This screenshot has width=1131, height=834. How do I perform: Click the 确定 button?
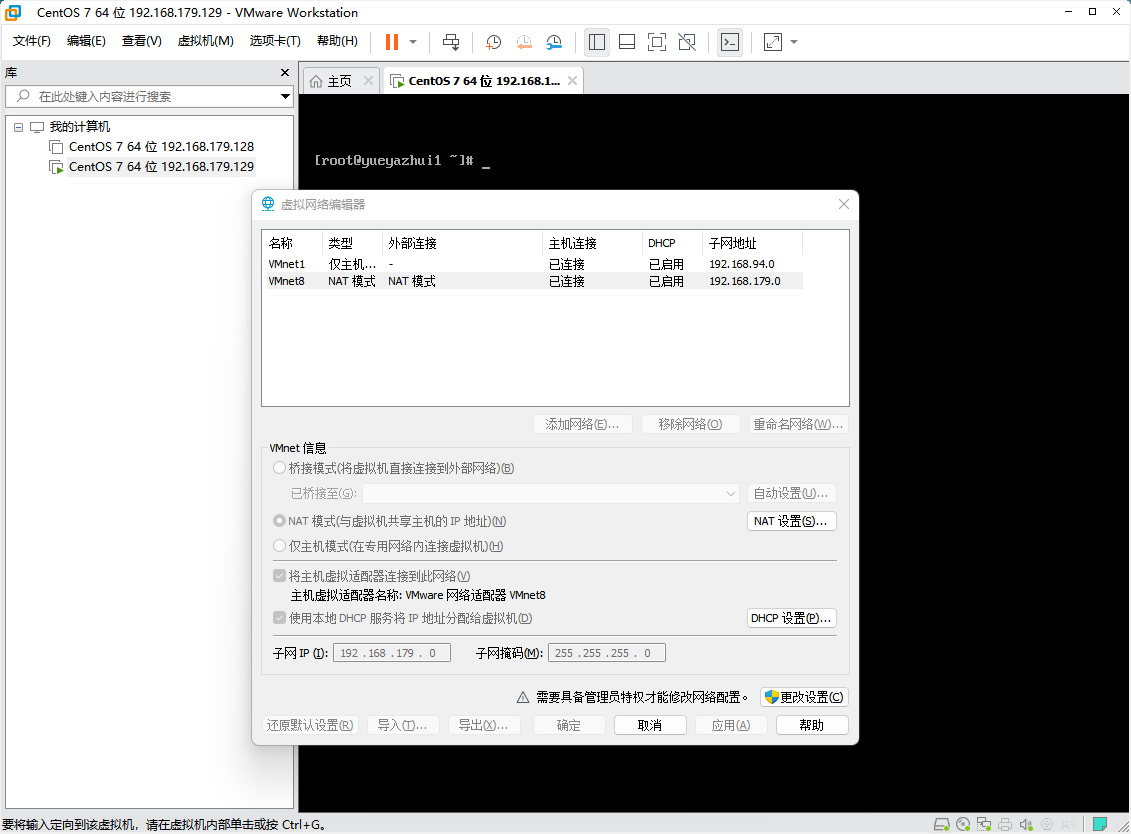coord(569,725)
